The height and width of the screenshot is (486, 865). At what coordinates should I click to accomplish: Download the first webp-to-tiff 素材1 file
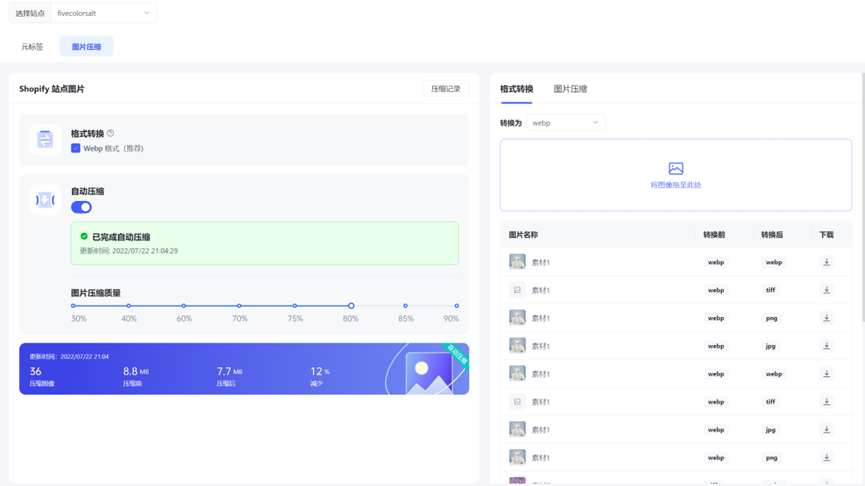click(826, 290)
